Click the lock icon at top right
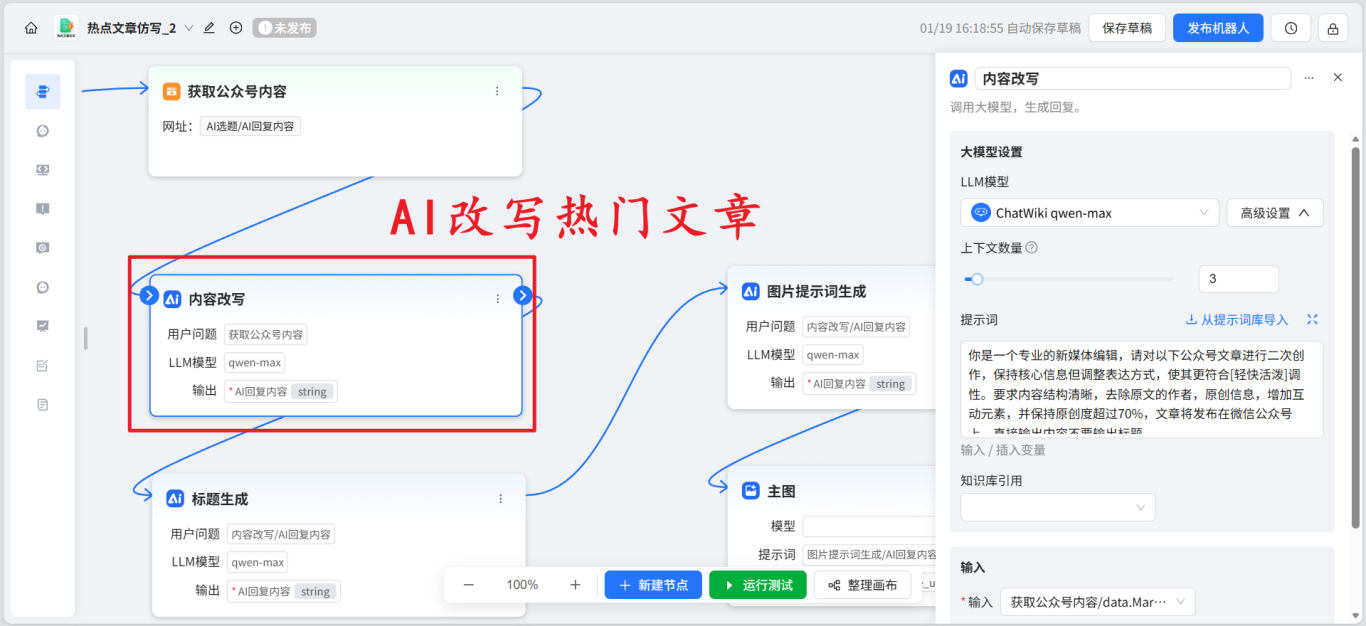The width and height of the screenshot is (1366, 626). (1332, 27)
